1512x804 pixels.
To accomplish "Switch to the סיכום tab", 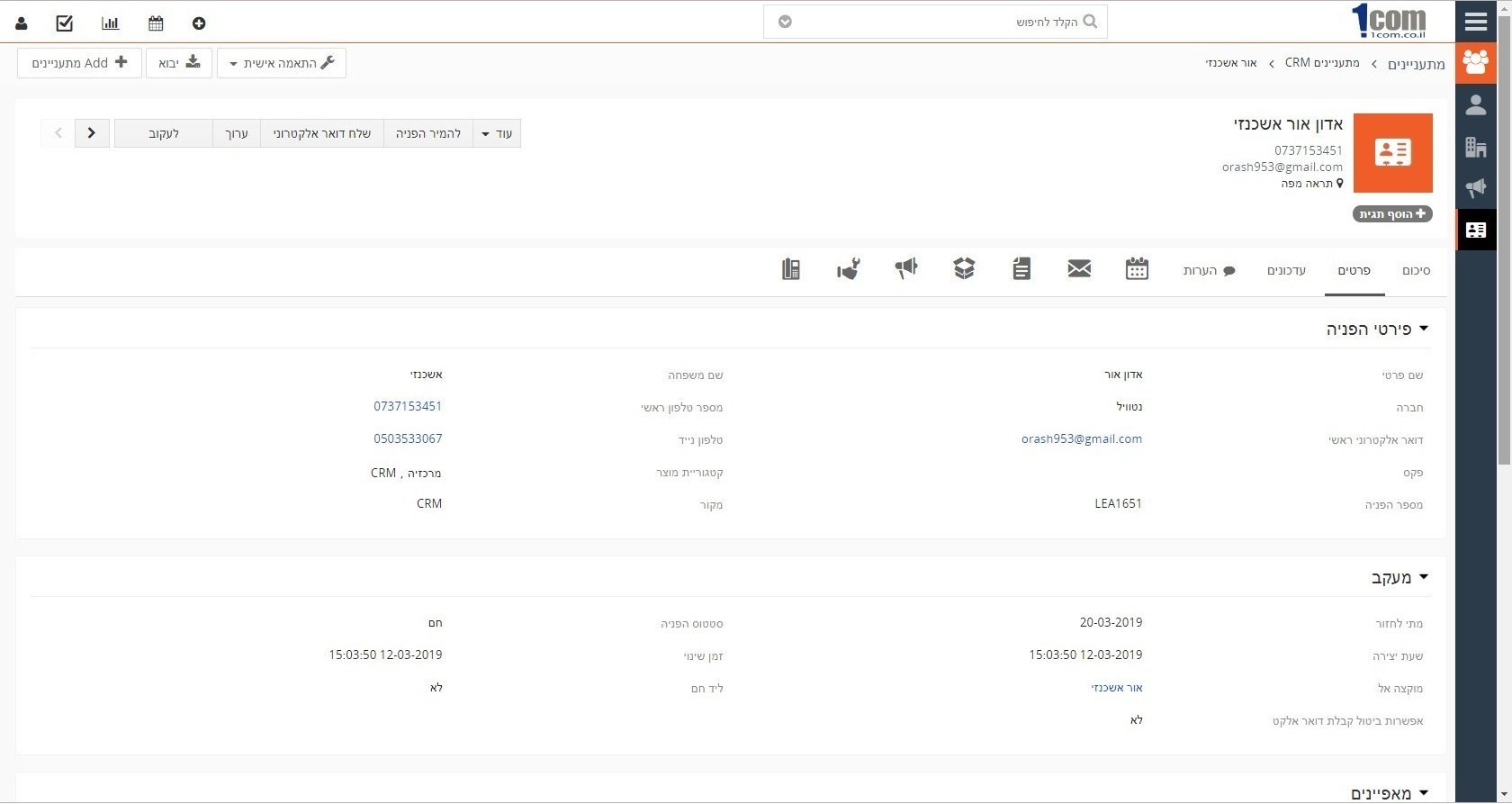I will click(1416, 270).
